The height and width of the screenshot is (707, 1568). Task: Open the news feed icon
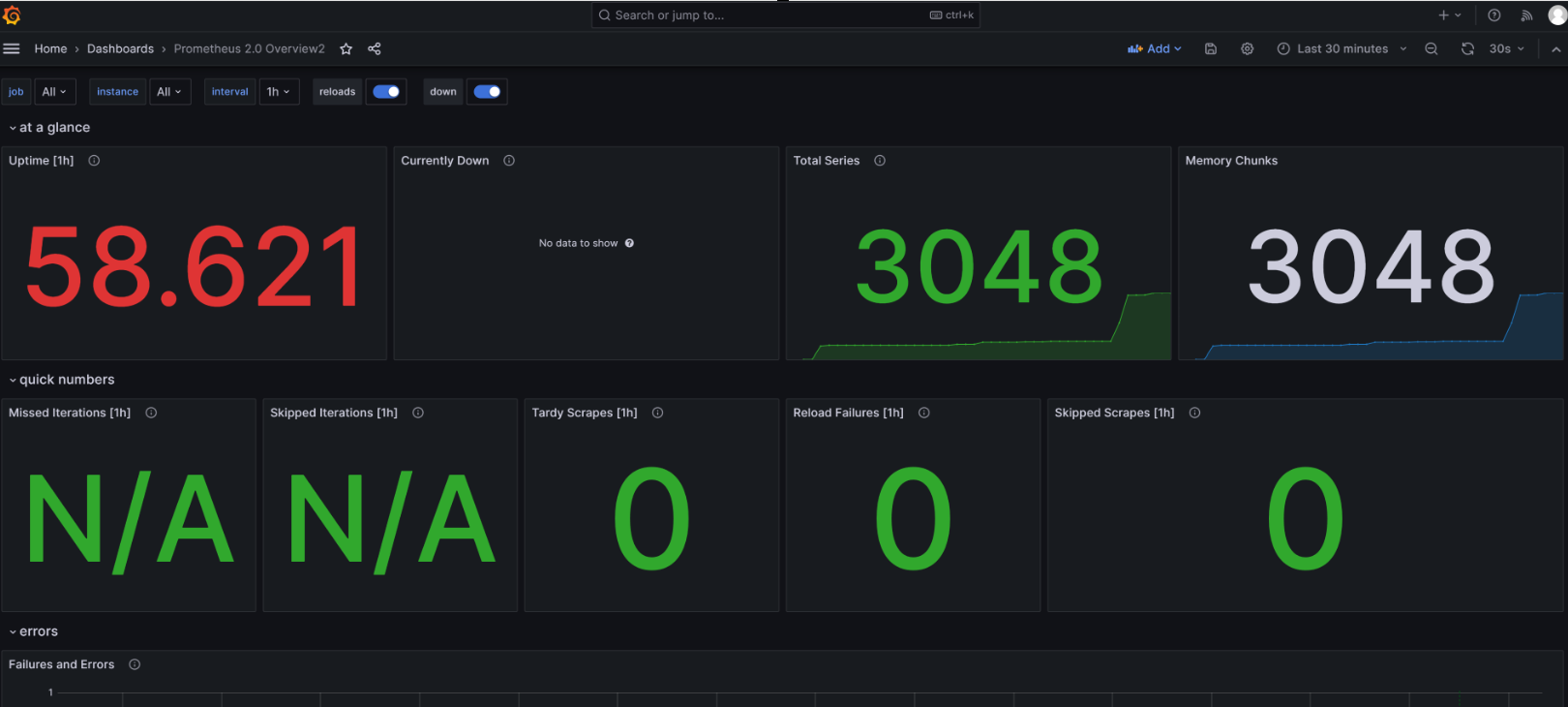pyautogui.click(x=1526, y=15)
